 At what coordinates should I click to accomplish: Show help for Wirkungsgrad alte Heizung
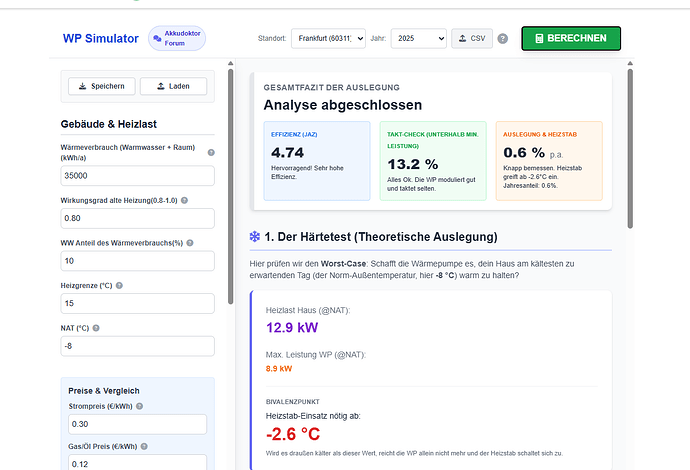184,200
